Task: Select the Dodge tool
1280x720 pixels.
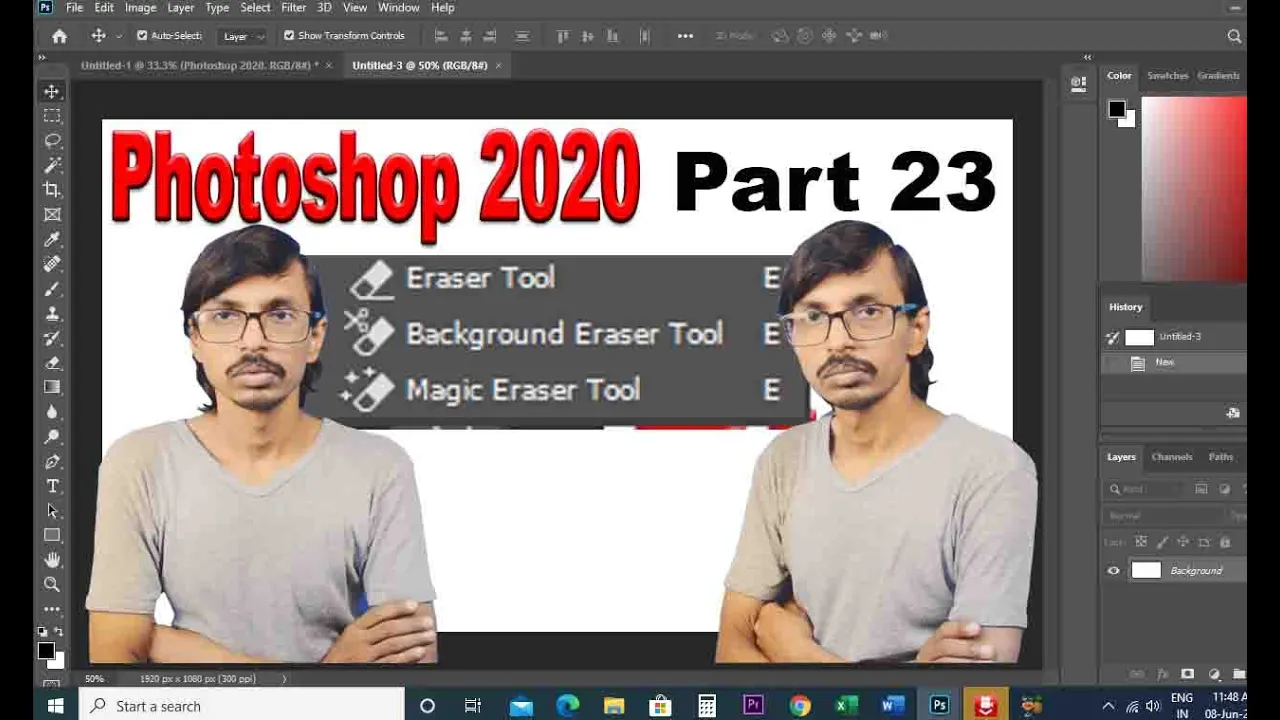Action: (x=52, y=436)
